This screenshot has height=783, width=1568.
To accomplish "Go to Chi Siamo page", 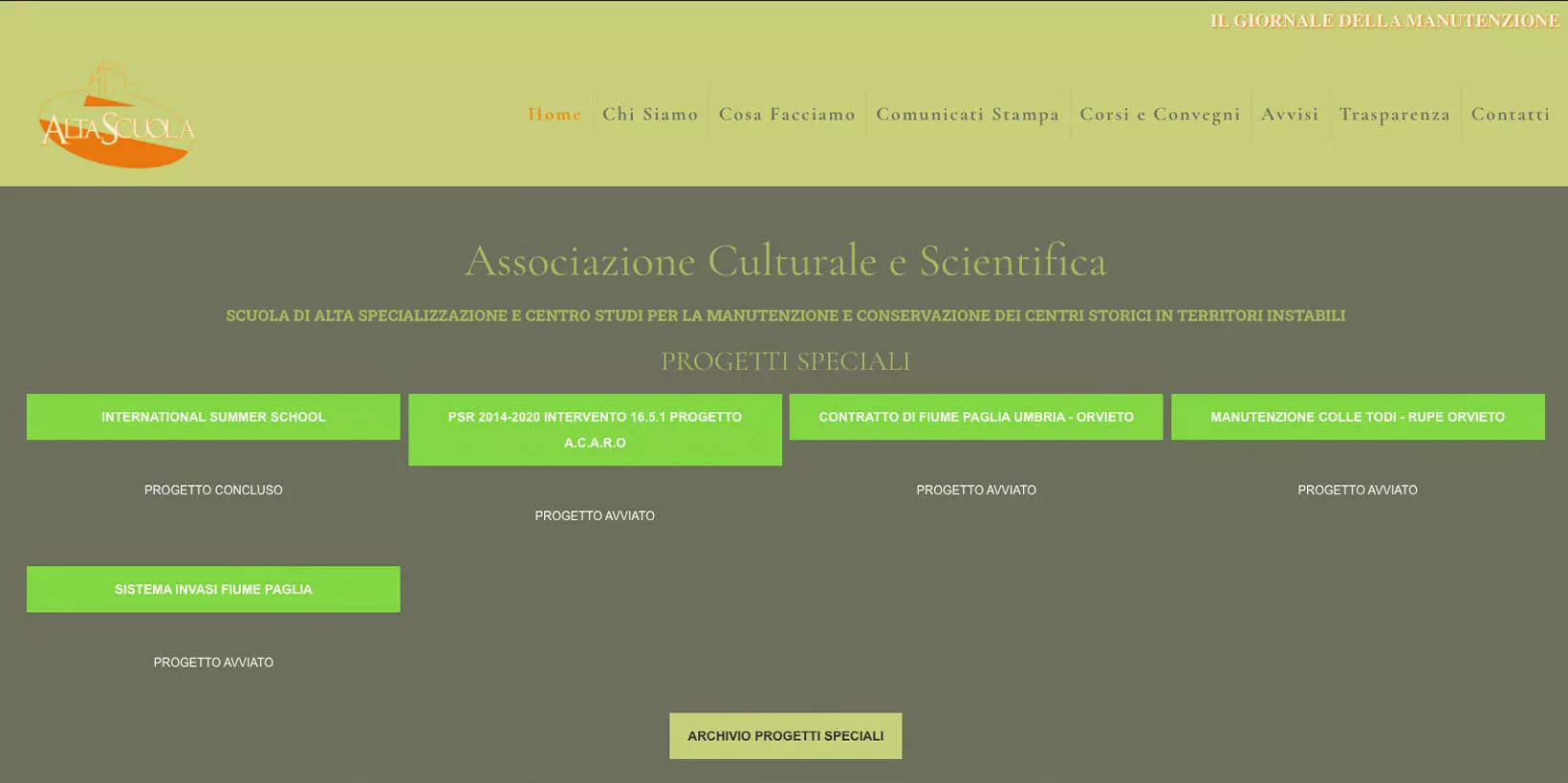I will pyautogui.click(x=650, y=114).
